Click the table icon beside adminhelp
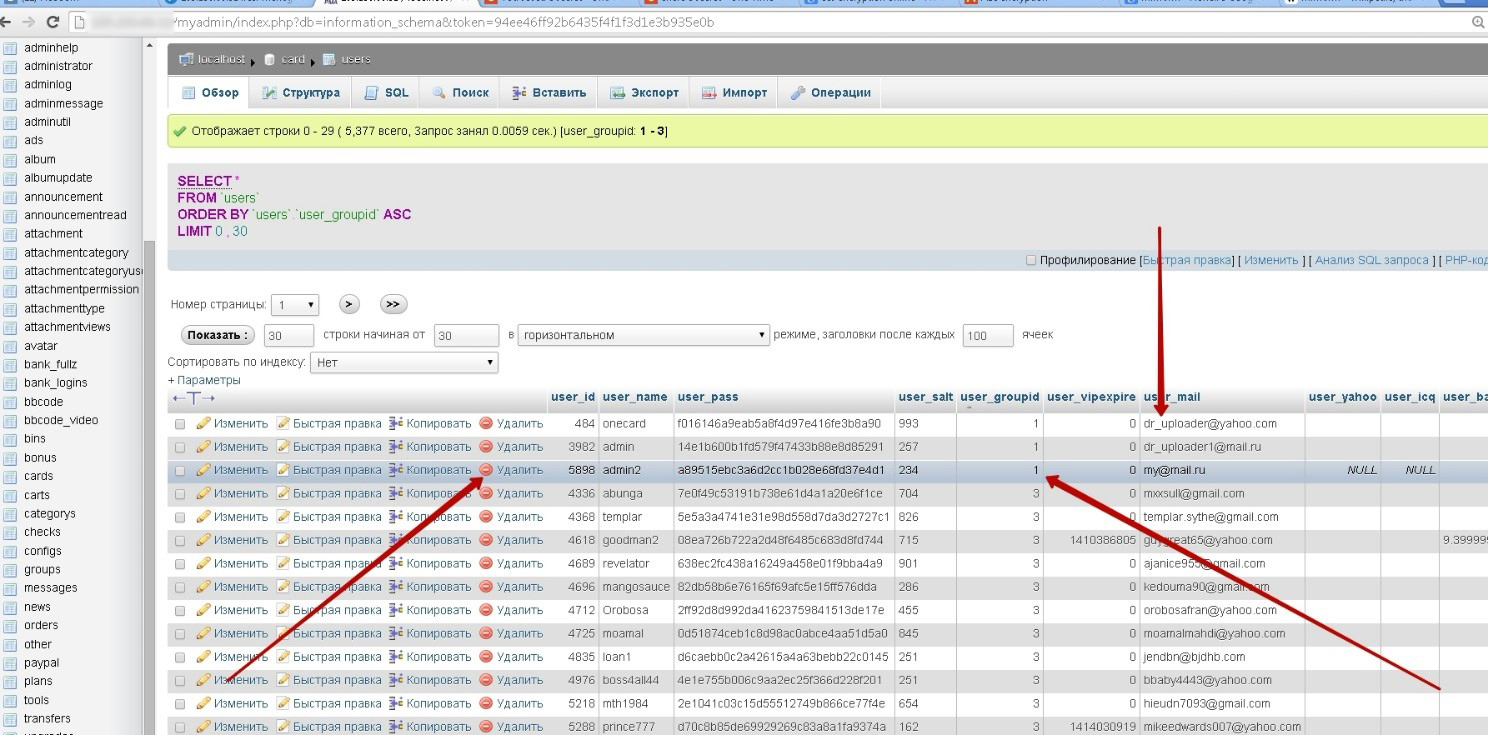This screenshot has width=1488, height=735. [x=10, y=48]
